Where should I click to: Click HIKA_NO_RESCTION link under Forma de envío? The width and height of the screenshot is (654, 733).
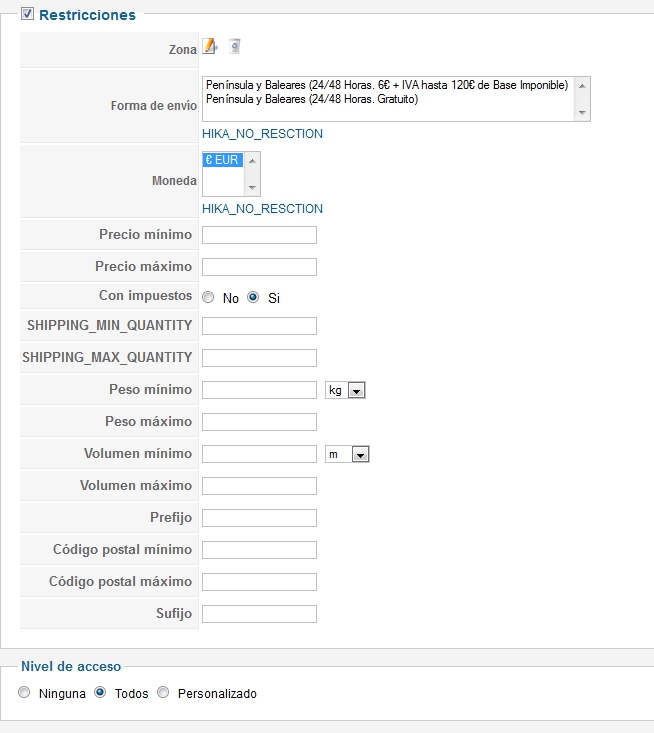click(262, 134)
